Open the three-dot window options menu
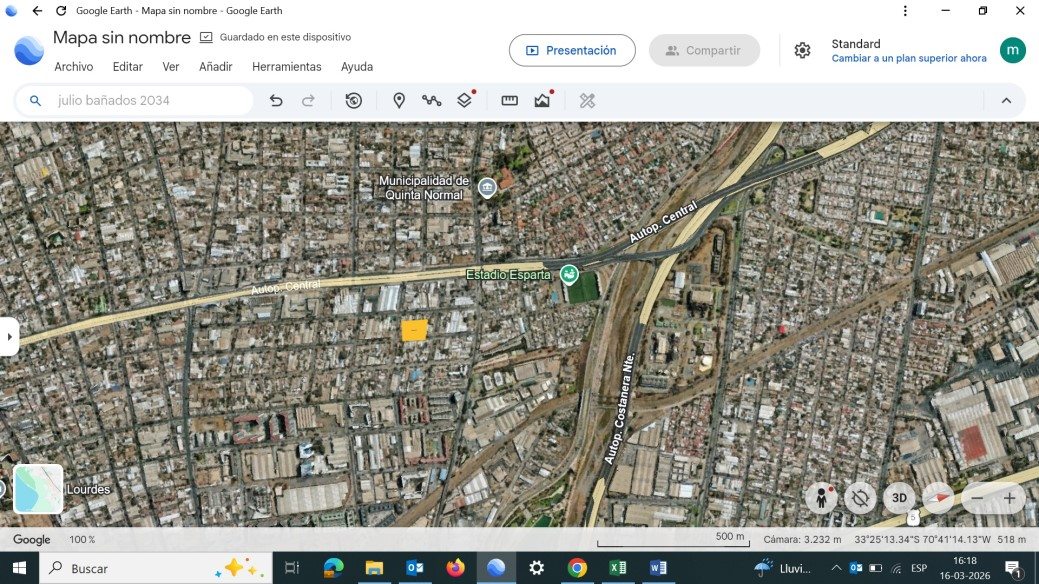Image resolution: width=1039 pixels, height=584 pixels. point(905,11)
